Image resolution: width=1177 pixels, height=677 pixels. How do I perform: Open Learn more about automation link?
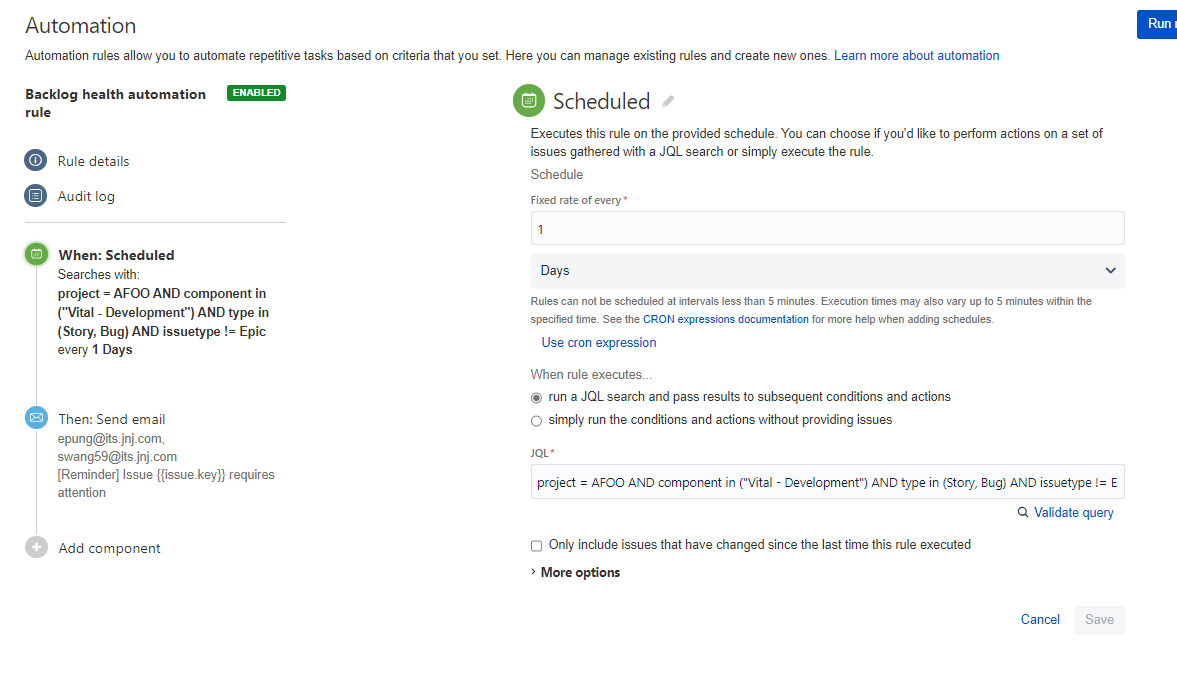[917, 56]
